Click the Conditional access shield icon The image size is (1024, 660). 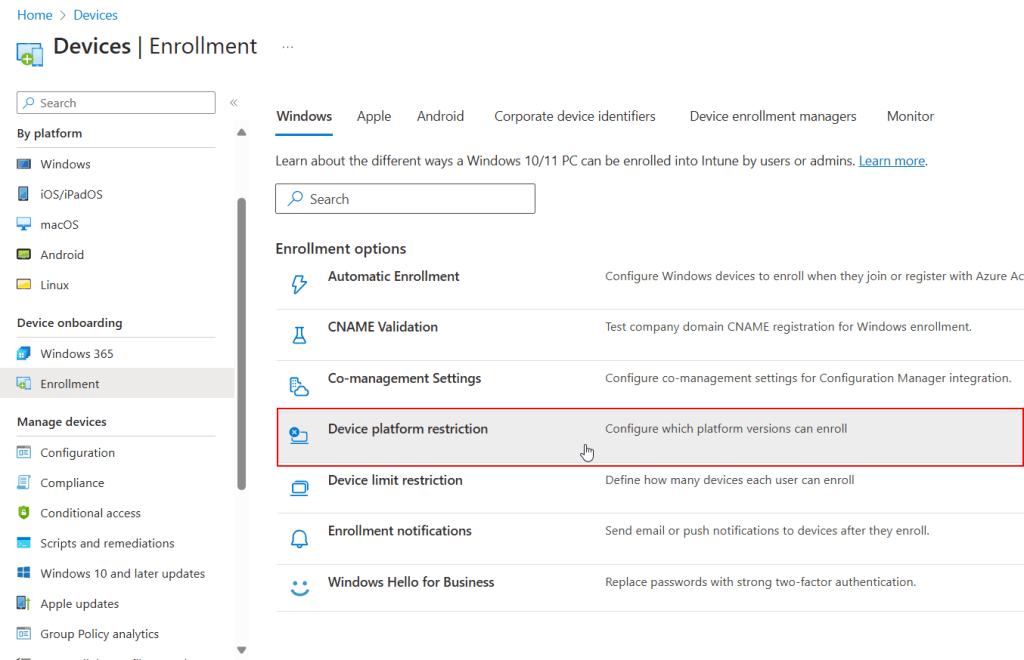click(x=24, y=513)
